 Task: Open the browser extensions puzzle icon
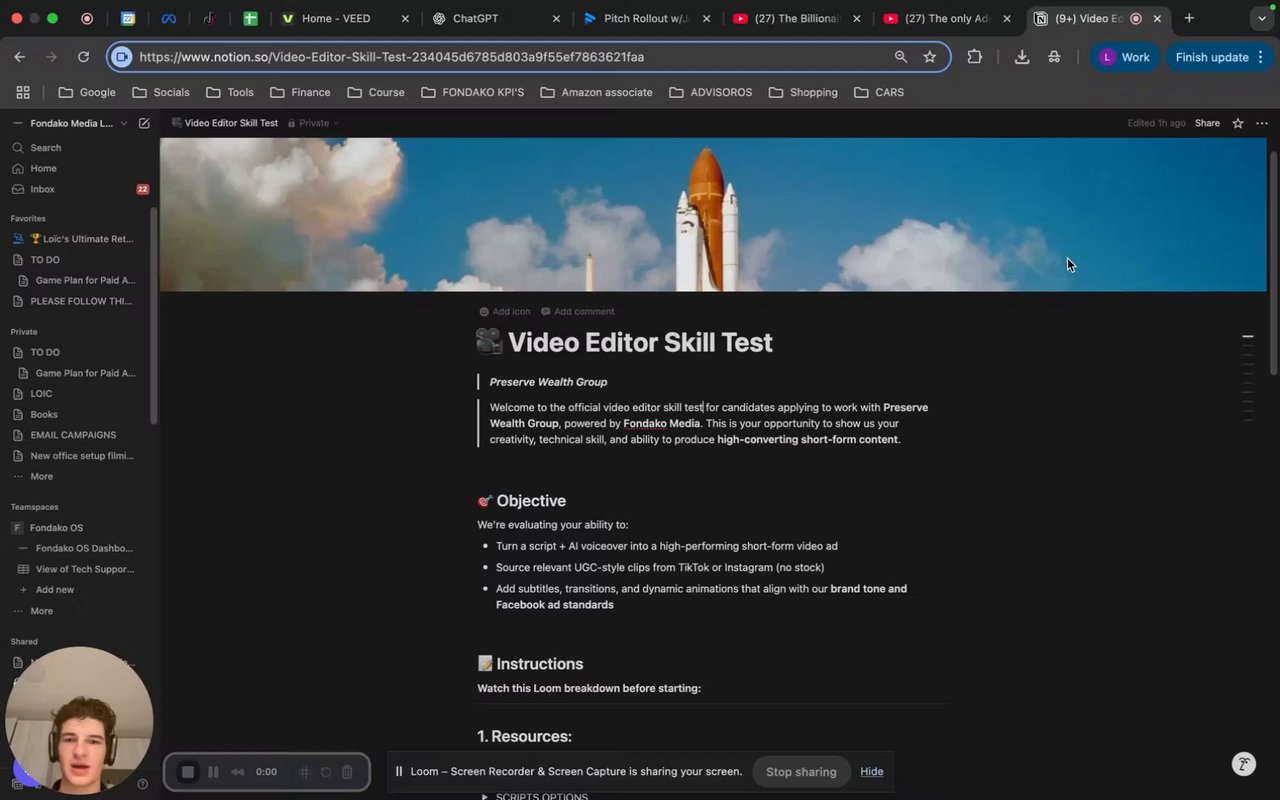point(974,57)
